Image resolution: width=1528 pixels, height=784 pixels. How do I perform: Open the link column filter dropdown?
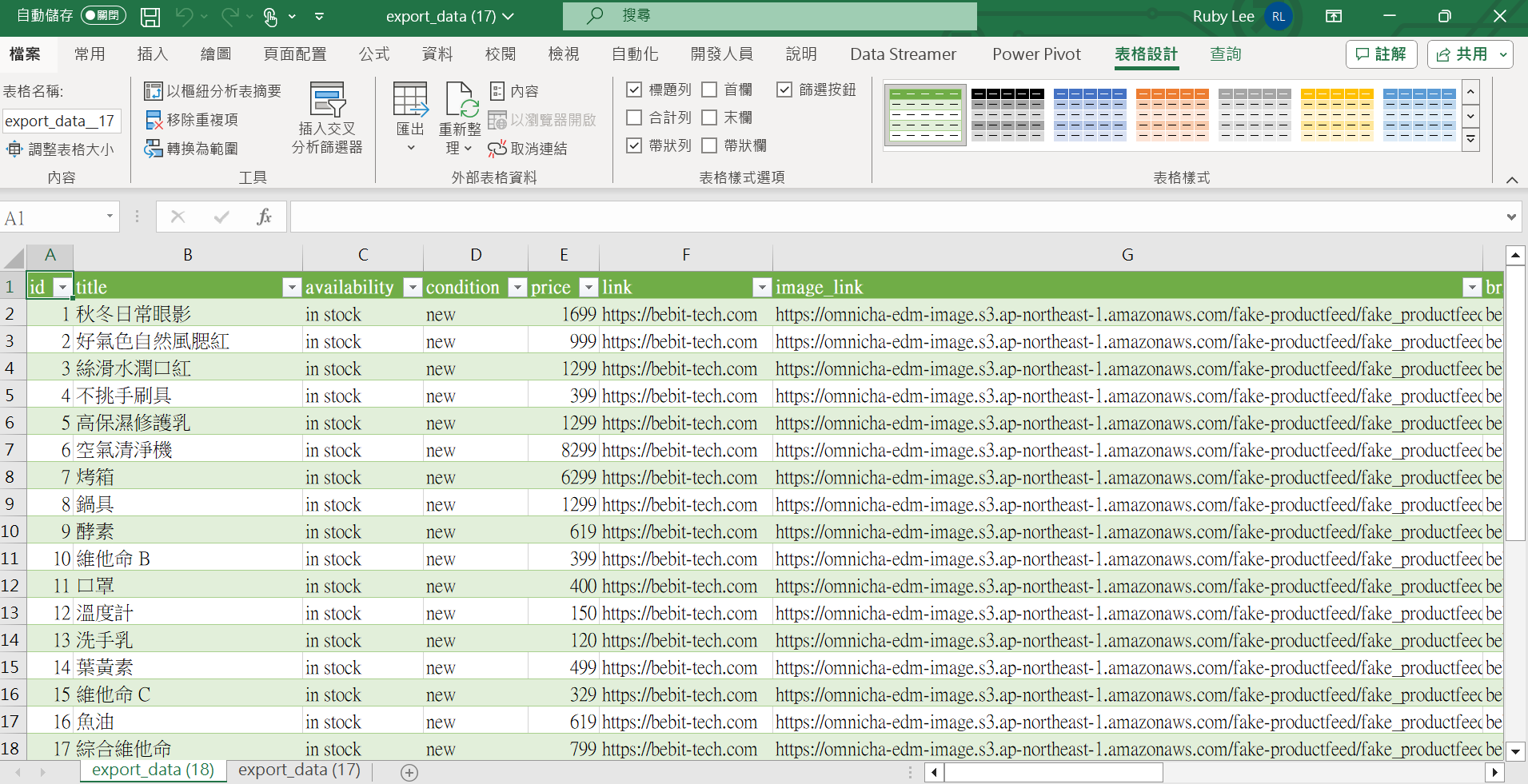[762, 287]
